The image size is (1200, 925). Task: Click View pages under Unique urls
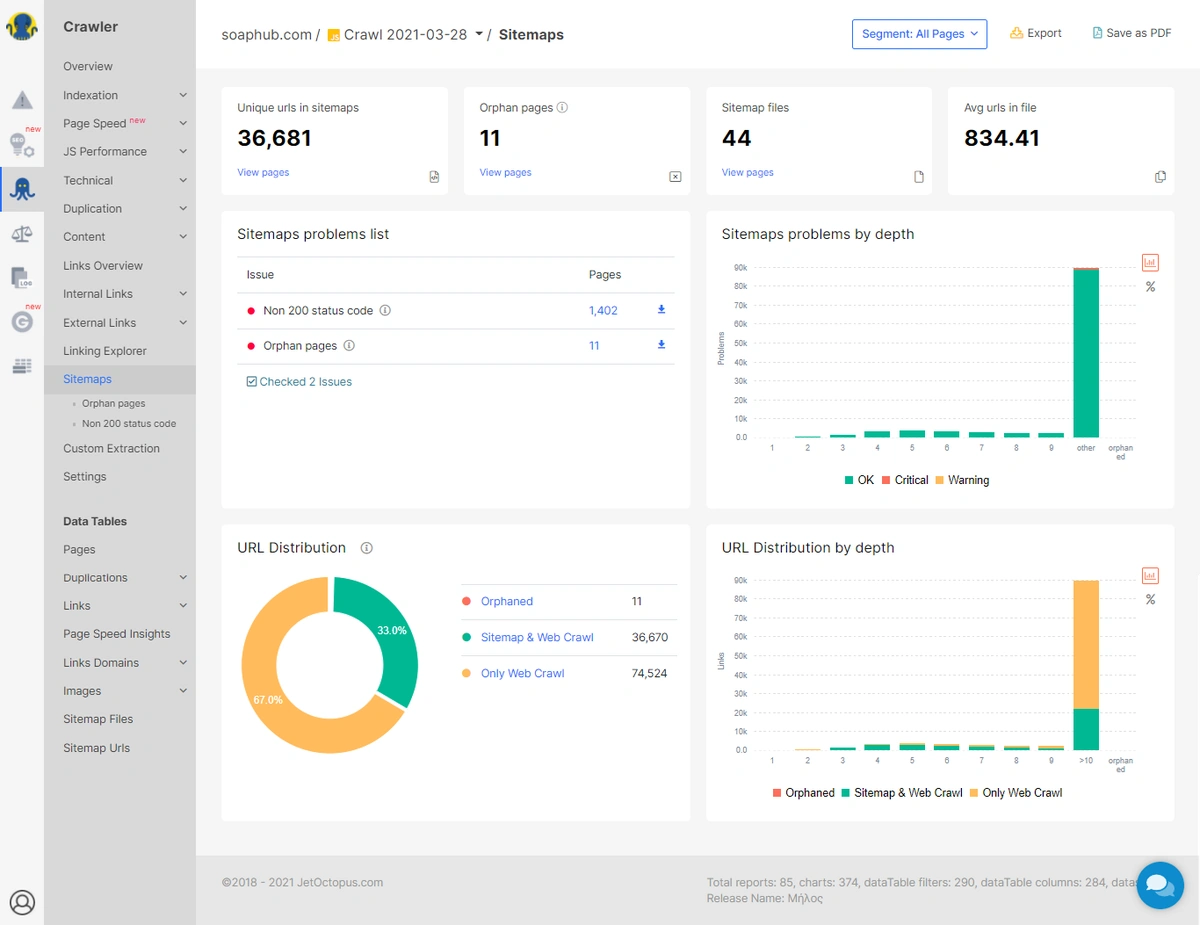[x=263, y=172]
